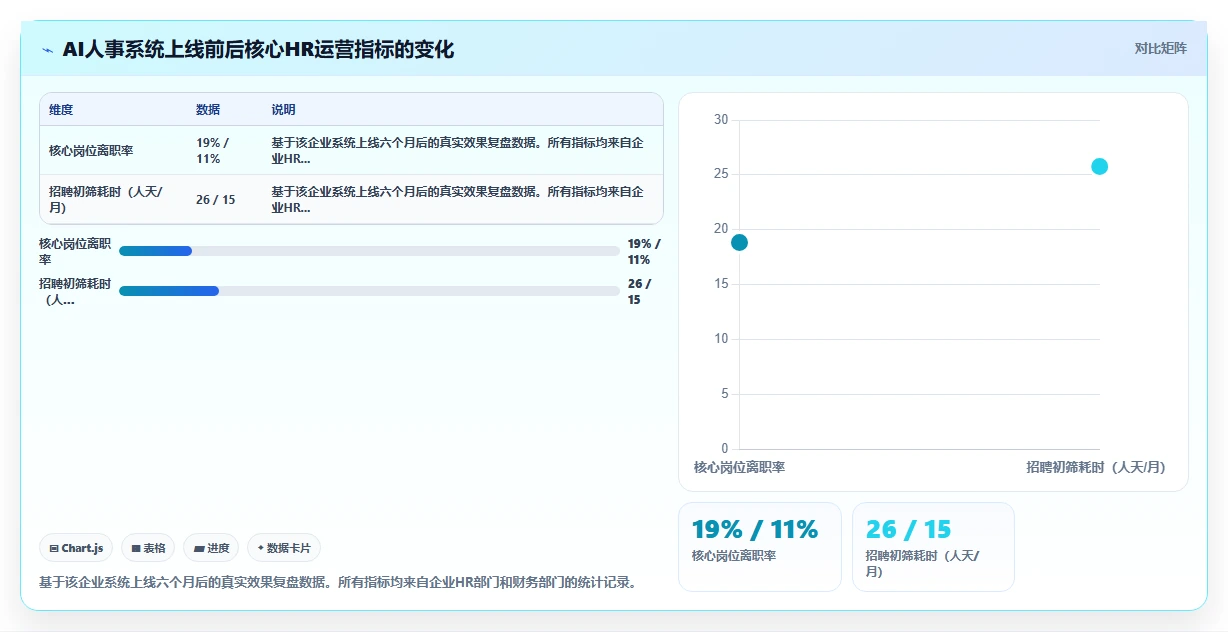Click the lightning icon beside the title
This screenshot has height=632, width=1228.
click(x=47, y=50)
